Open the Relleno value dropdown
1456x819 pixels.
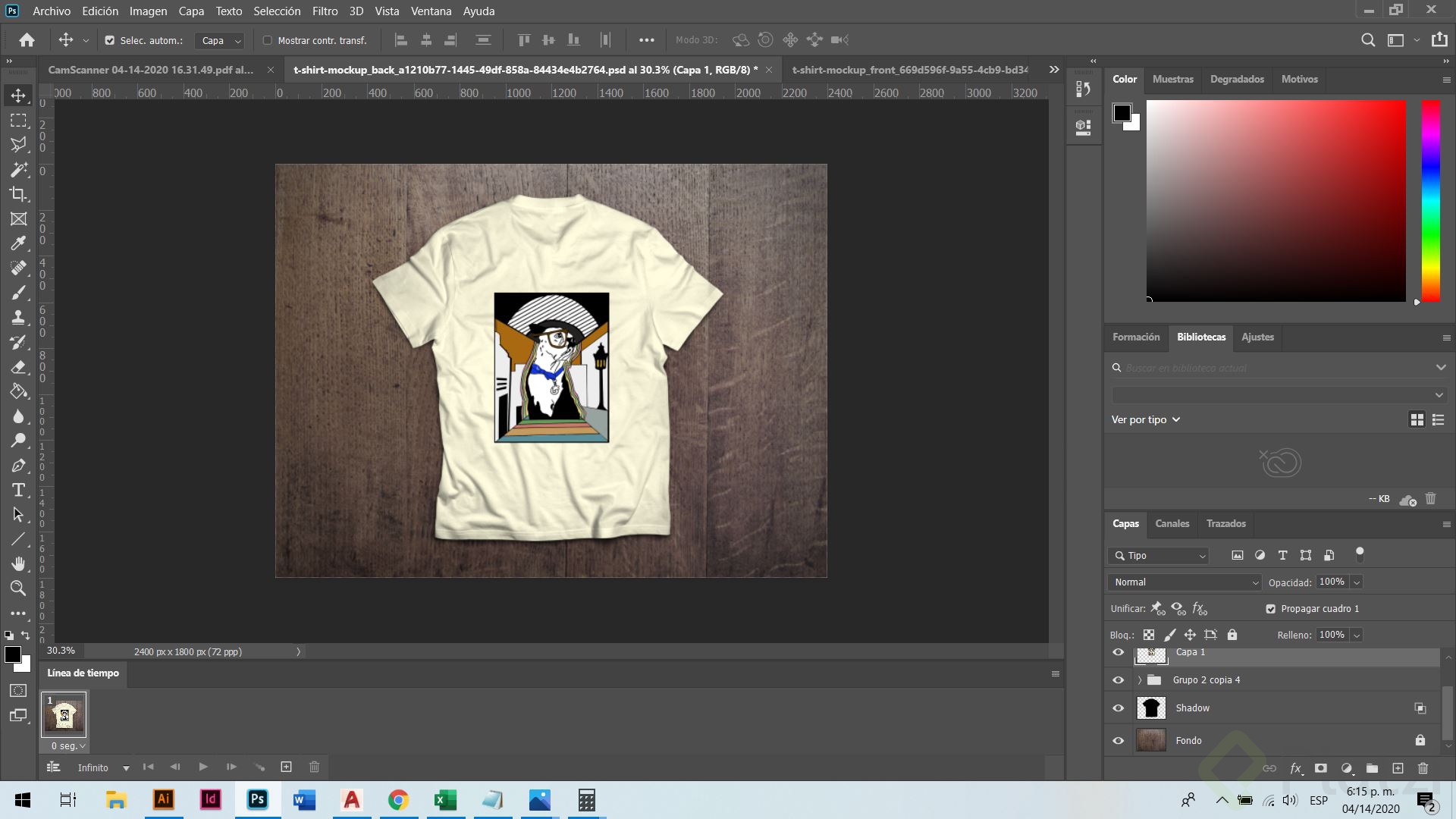click(x=1357, y=635)
